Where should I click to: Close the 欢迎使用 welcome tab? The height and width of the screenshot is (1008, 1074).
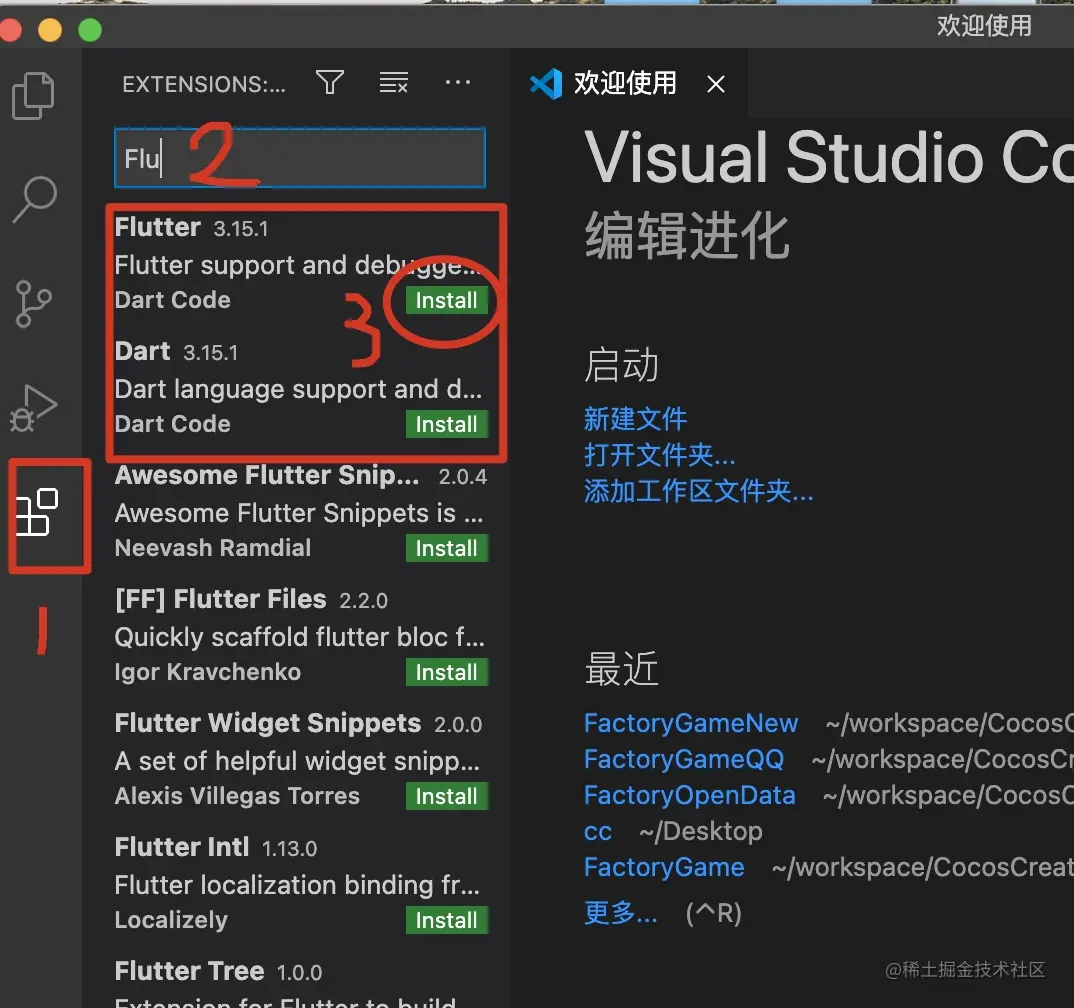point(716,84)
